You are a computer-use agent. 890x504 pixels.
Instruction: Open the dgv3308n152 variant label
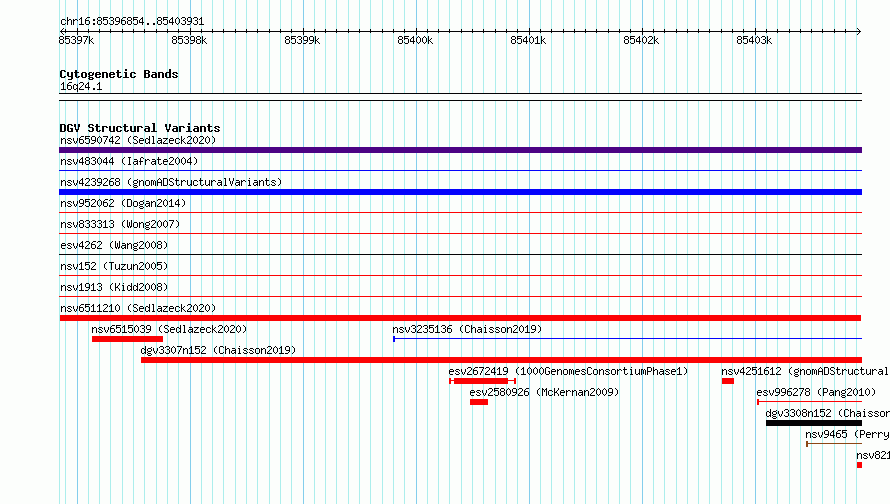[x=828, y=413]
